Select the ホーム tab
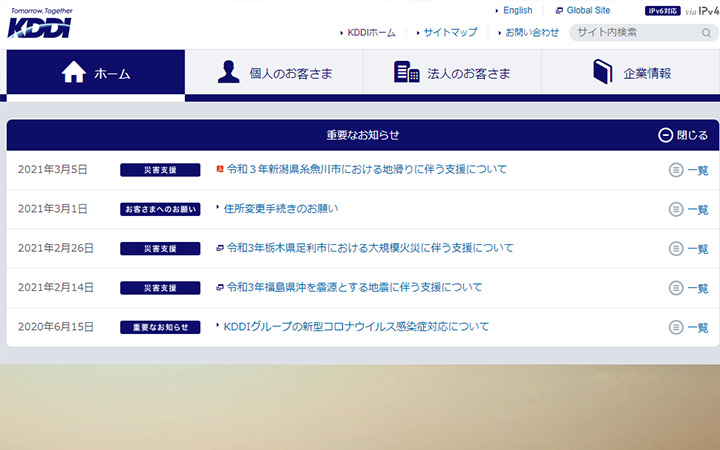 (96, 73)
